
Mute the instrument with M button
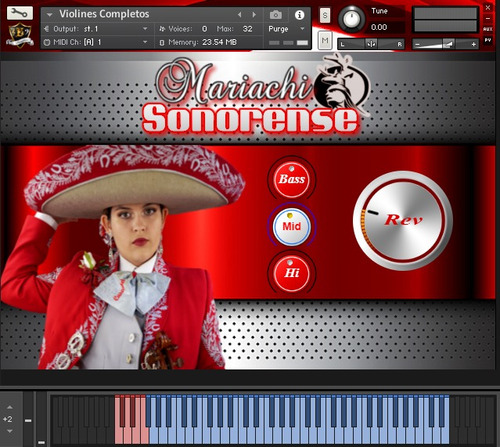click(x=325, y=40)
